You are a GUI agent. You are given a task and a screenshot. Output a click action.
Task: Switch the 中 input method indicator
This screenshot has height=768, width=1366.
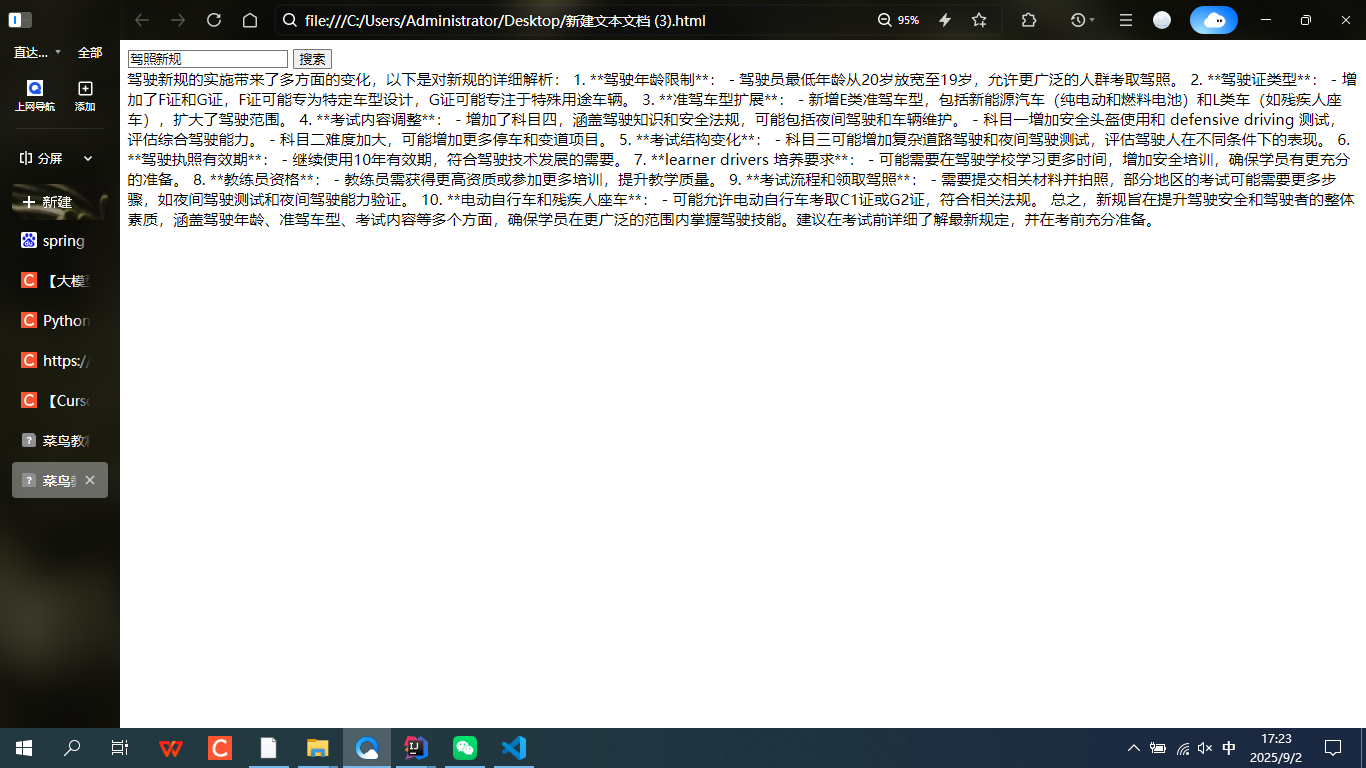(x=1229, y=748)
